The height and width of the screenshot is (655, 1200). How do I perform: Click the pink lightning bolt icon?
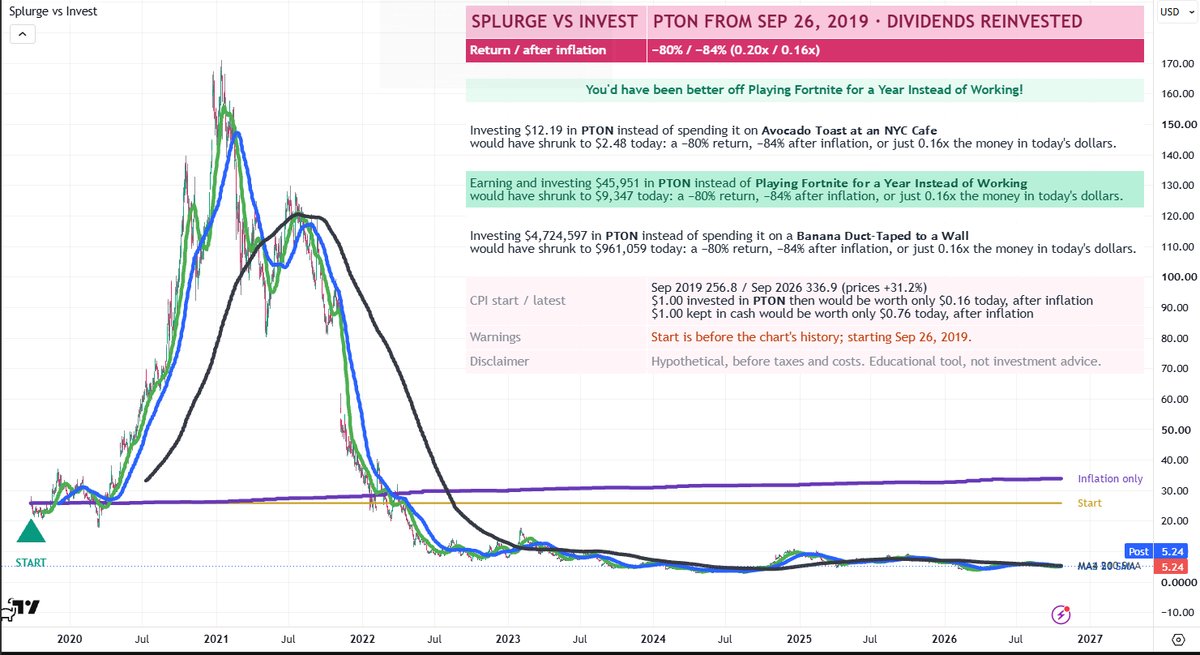point(1061,613)
